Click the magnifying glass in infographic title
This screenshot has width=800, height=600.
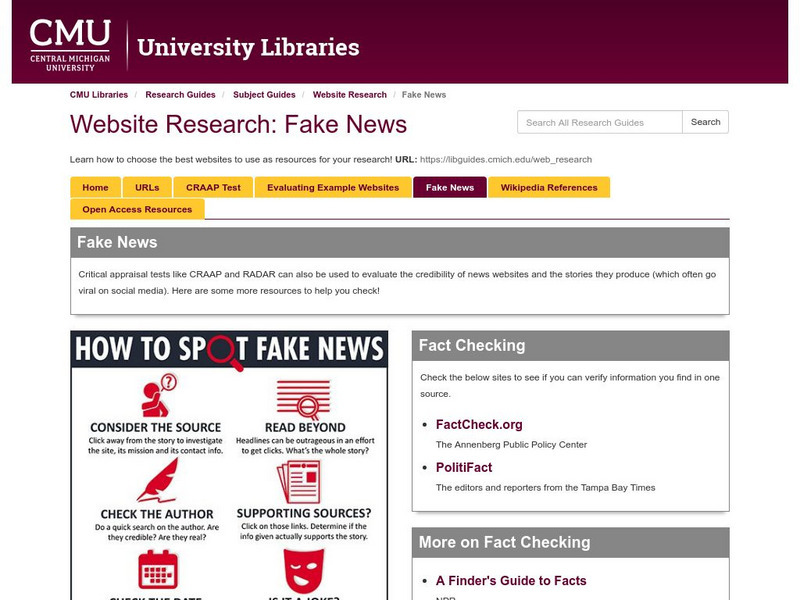223,352
